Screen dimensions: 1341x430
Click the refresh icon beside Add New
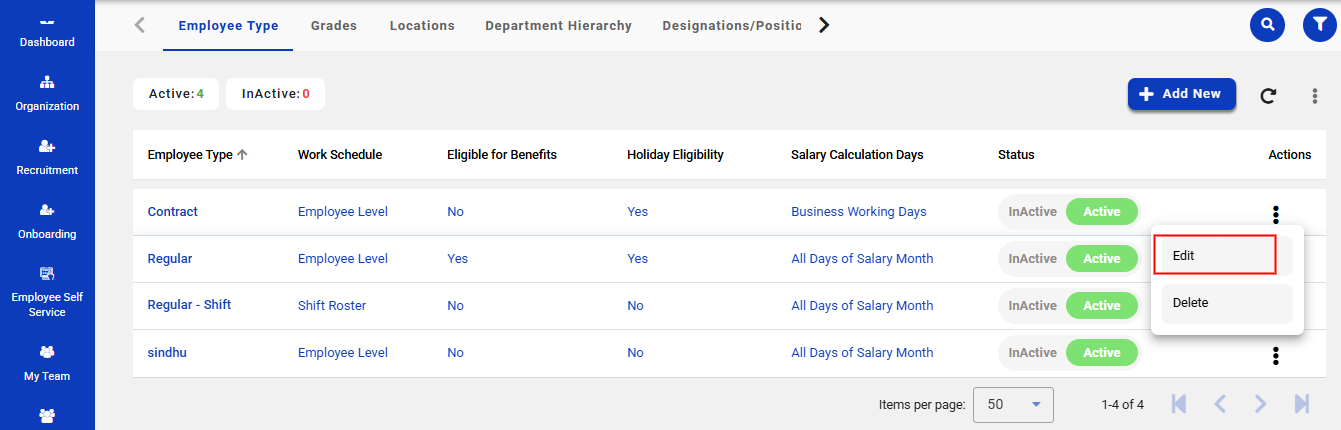tap(1268, 96)
